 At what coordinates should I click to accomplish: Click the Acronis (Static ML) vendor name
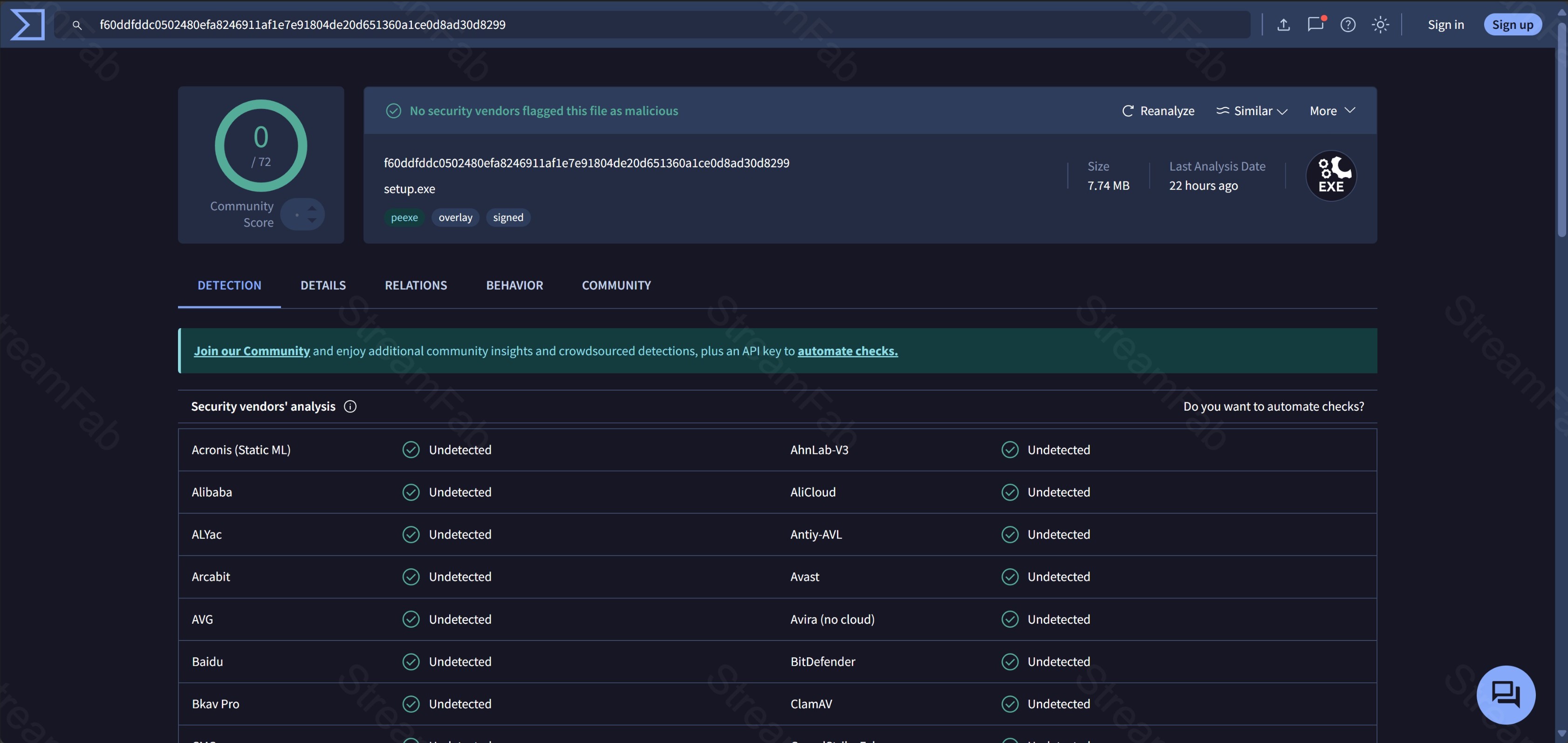pyautogui.click(x=241, y=450)
